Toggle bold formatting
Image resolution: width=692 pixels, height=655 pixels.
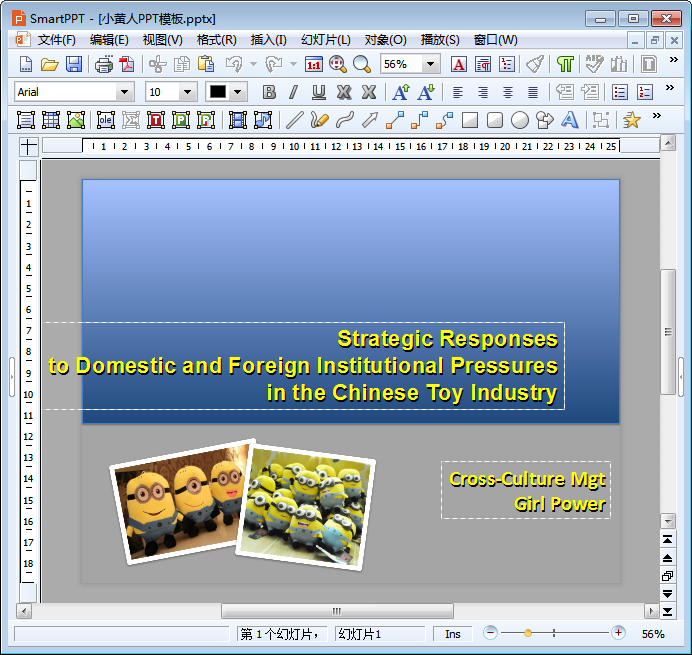269,92
